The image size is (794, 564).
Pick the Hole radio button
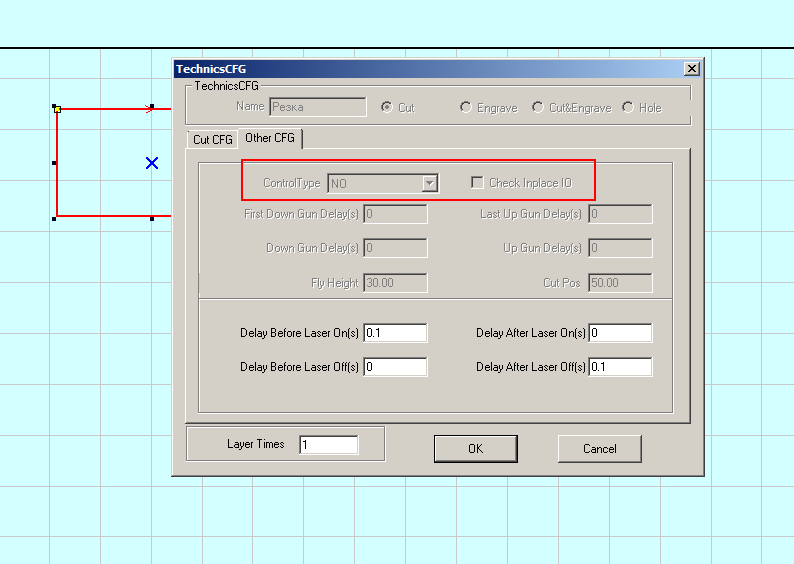pos(628,107)
